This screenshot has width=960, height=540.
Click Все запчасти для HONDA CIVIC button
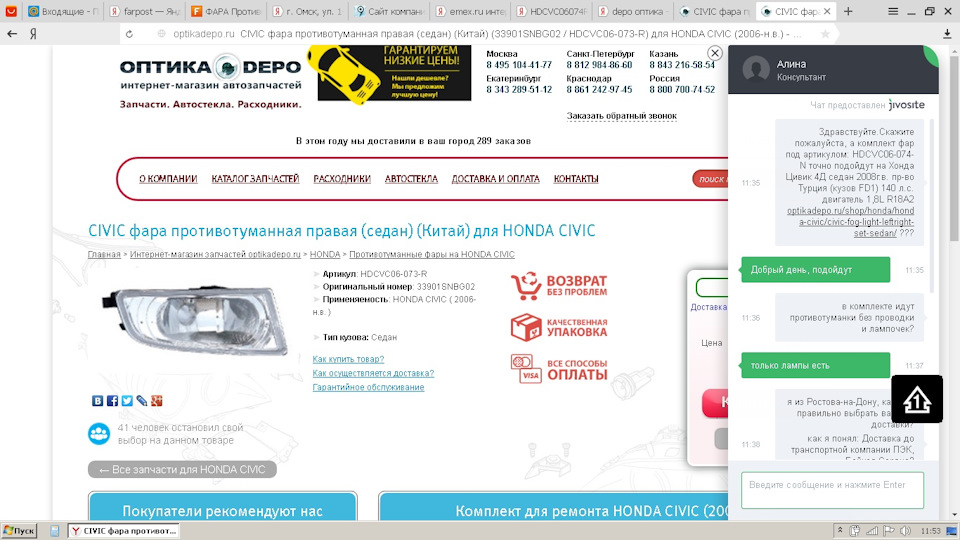(x=182, y=470)
